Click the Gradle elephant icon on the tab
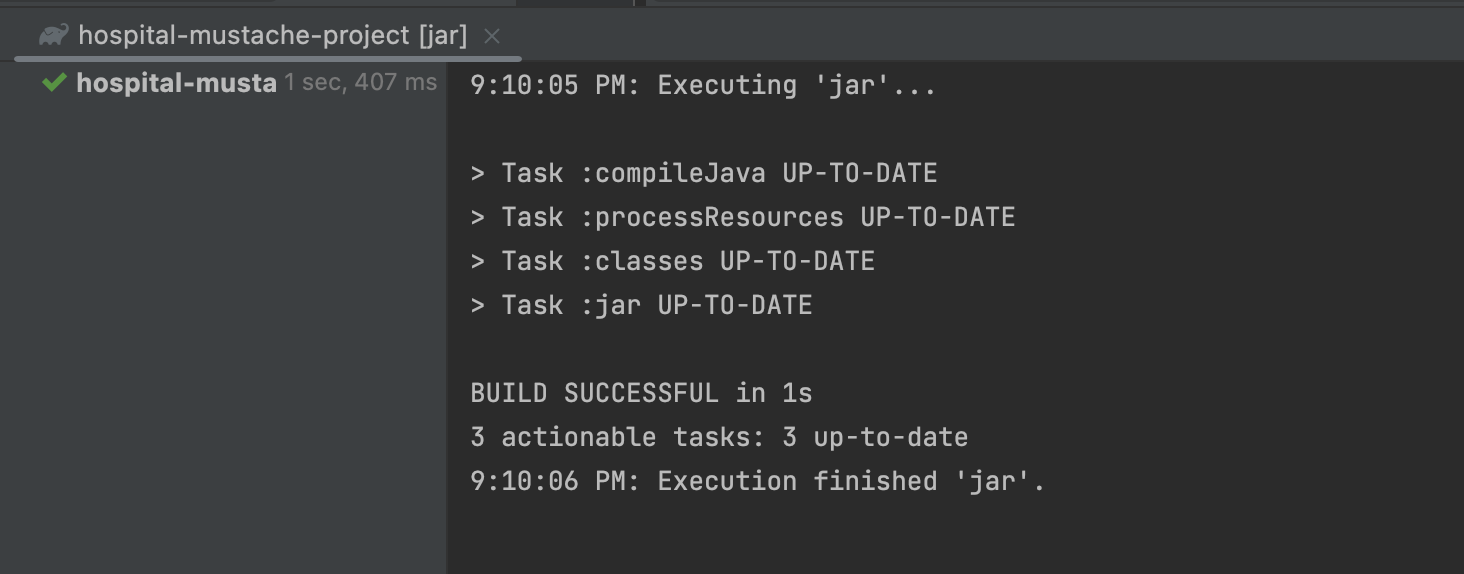Screen dimensions: 1464x574 53,36
